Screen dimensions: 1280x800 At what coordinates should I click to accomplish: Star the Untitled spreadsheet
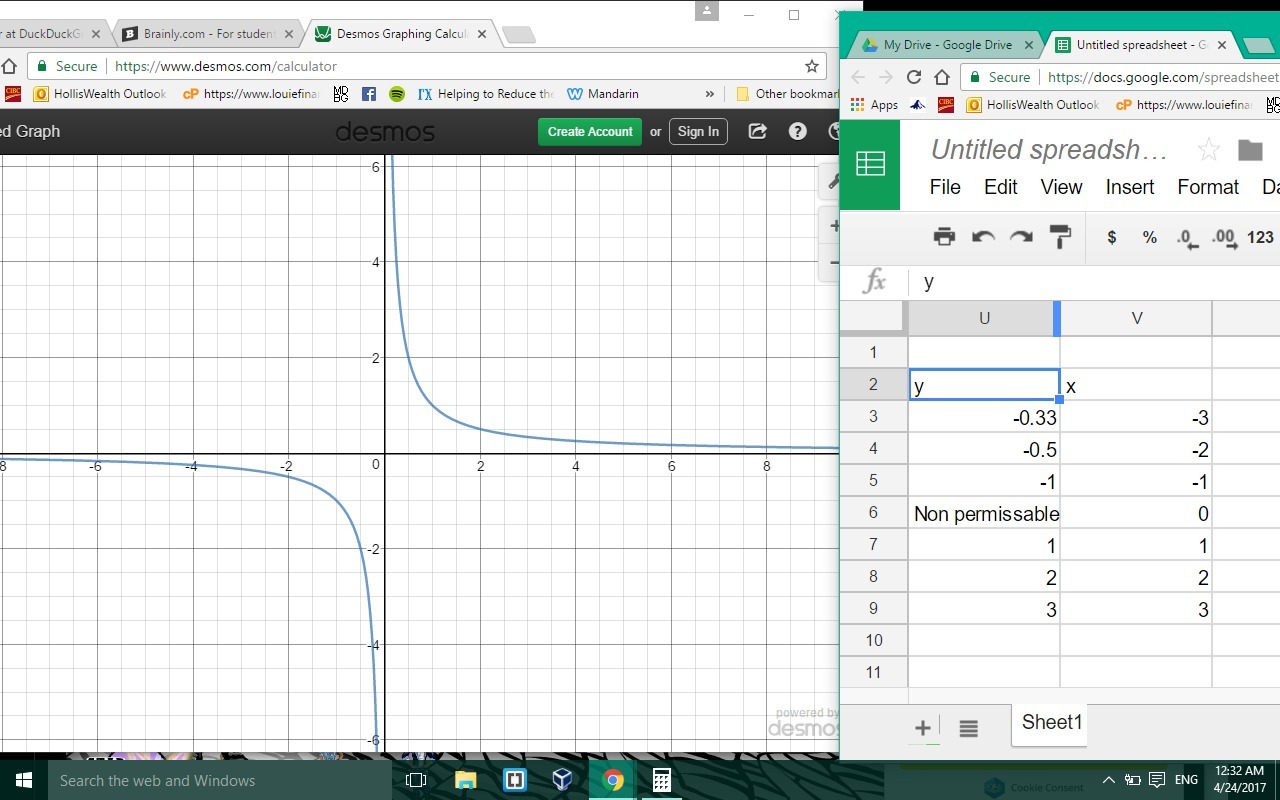[1208, 150]
